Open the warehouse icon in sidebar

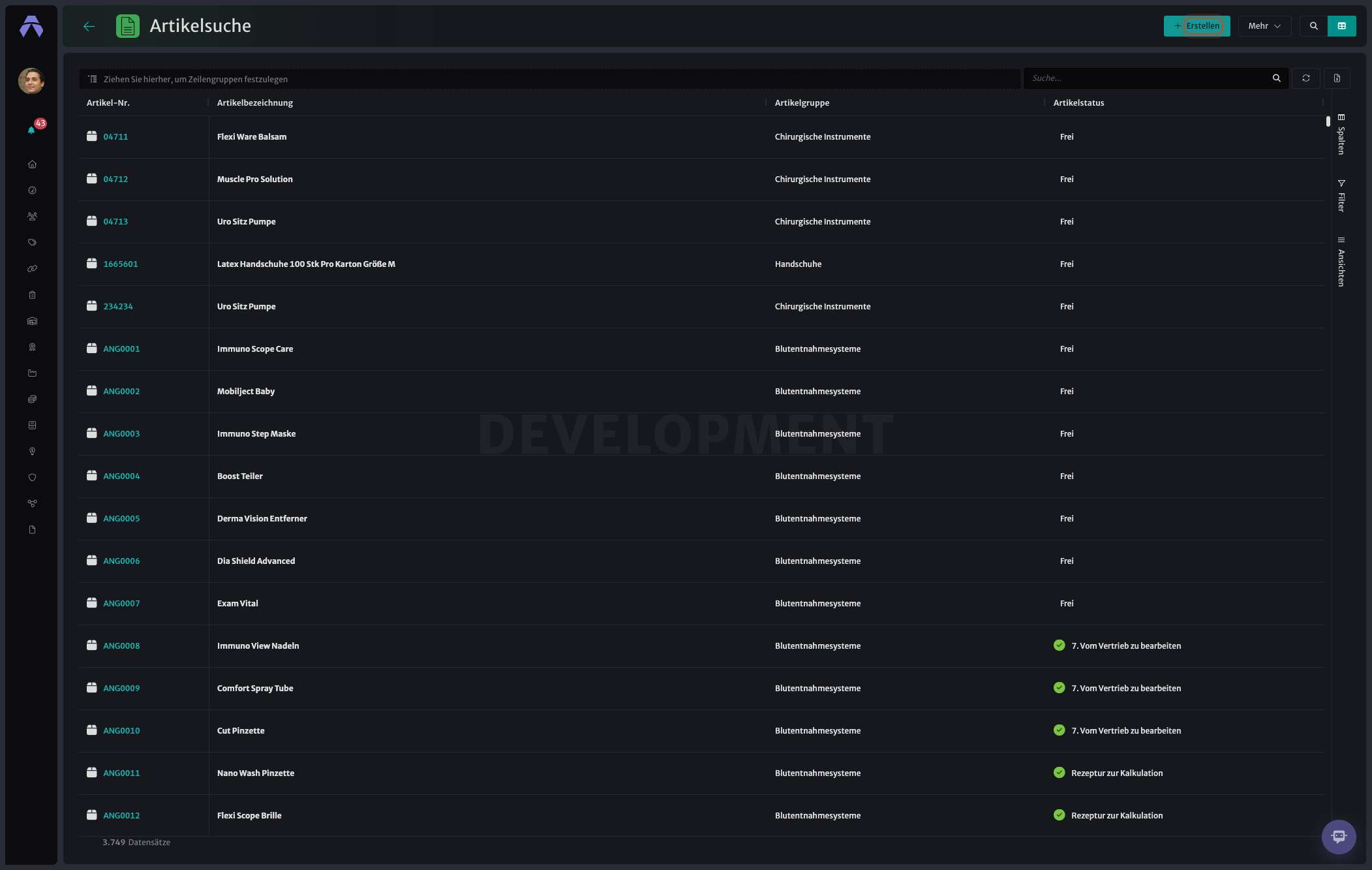(32, 321)
